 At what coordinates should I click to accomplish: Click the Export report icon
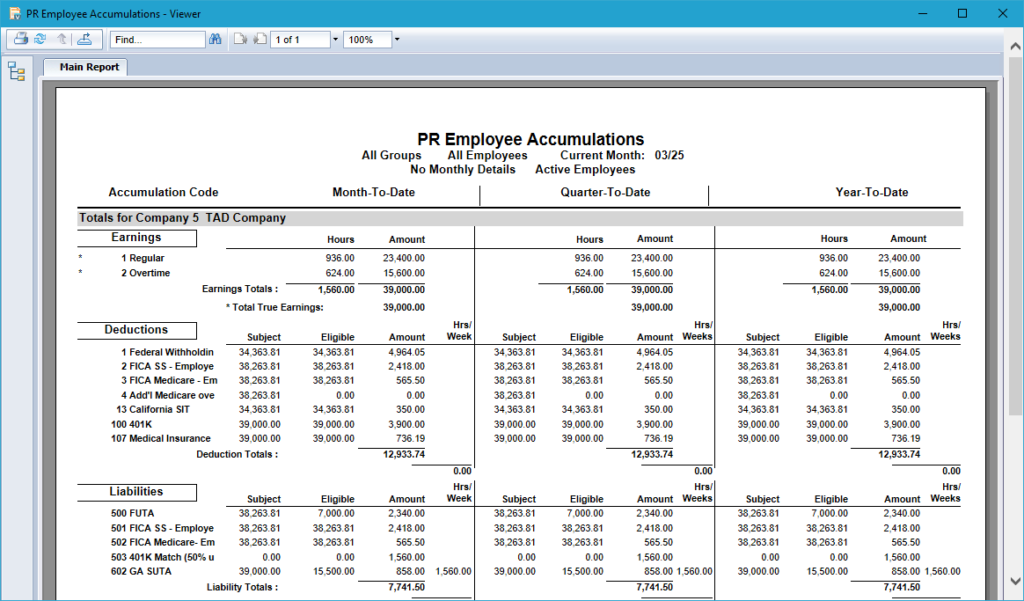[84, 39]
